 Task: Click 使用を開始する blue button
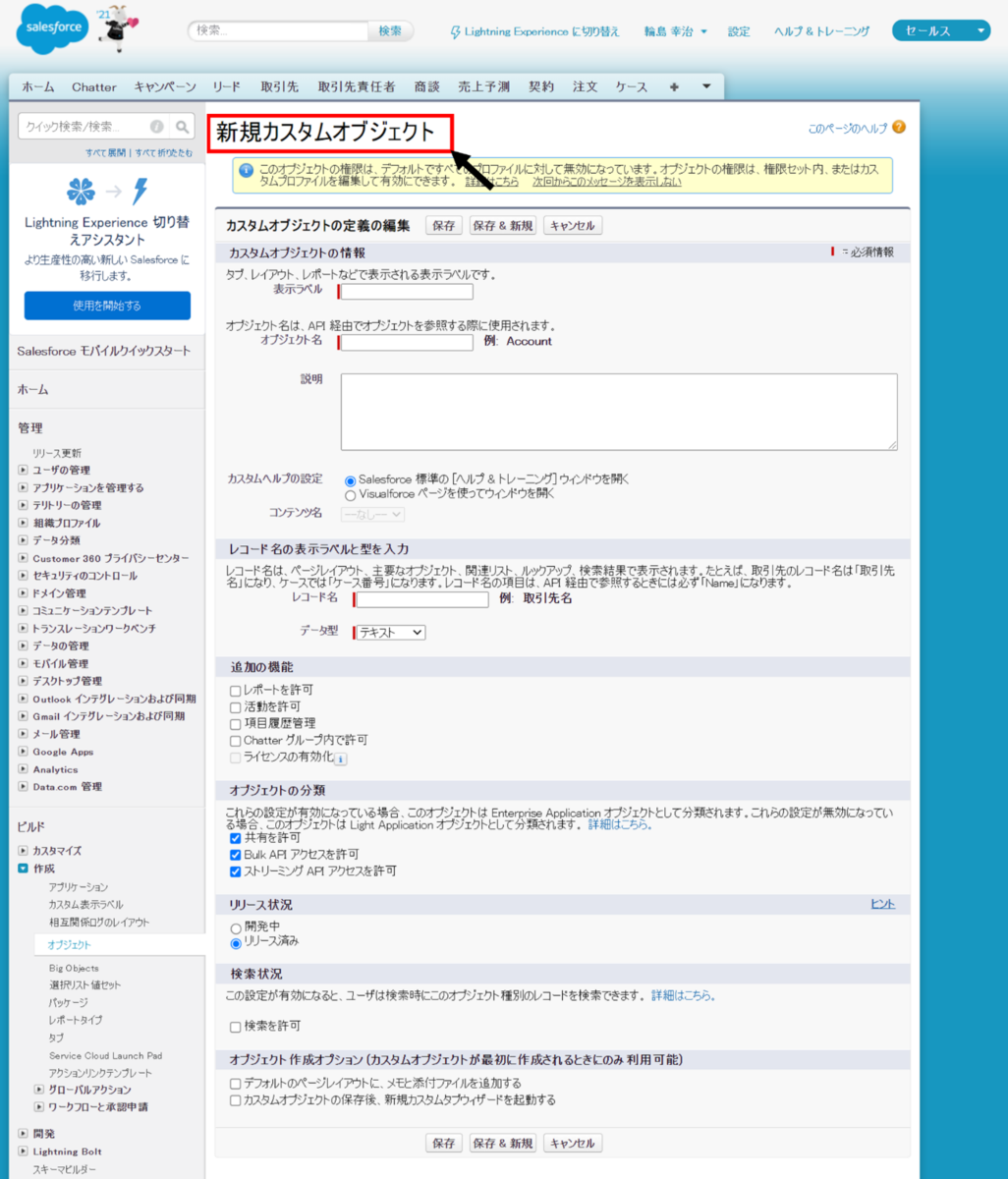pyautogui.click(x=107, y=306)
